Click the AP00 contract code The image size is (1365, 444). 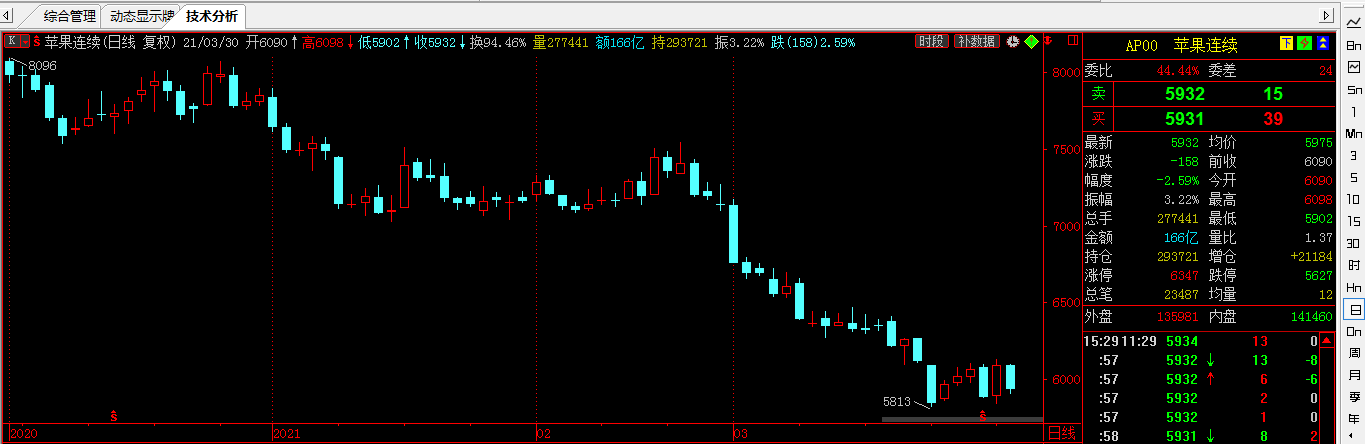click(1141, 45)
